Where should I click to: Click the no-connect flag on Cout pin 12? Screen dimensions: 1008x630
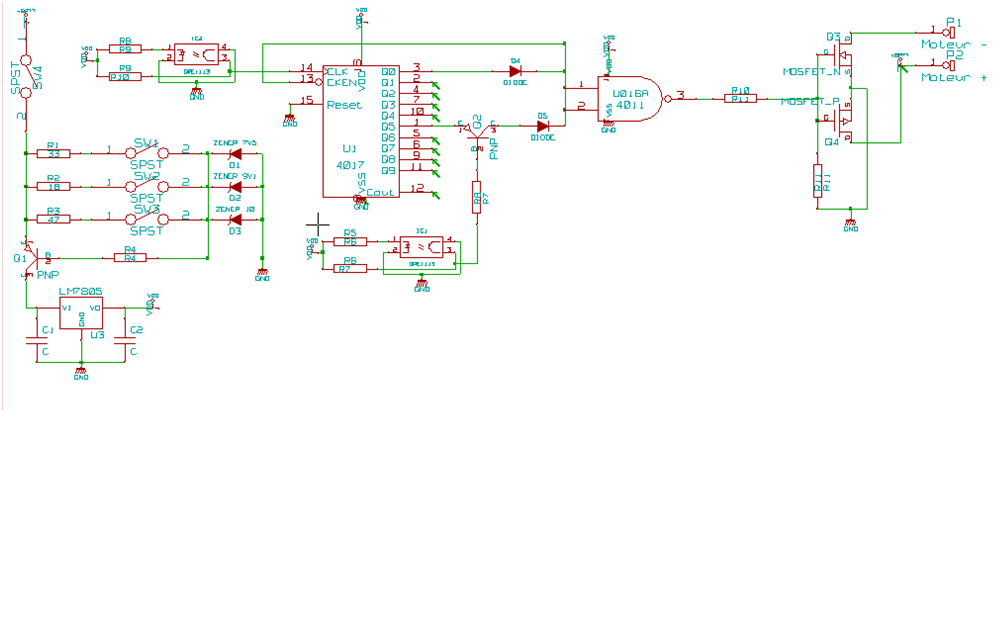tap(436, 195)
